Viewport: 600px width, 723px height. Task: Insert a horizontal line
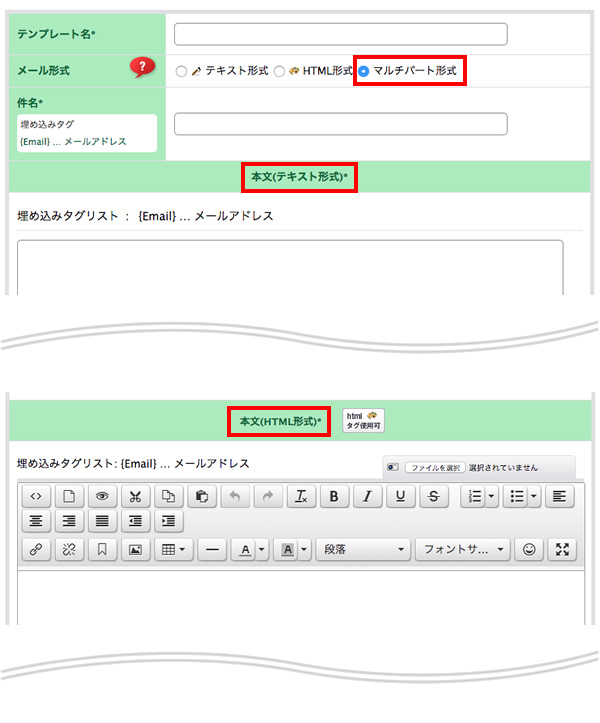(x=212, y=549)
